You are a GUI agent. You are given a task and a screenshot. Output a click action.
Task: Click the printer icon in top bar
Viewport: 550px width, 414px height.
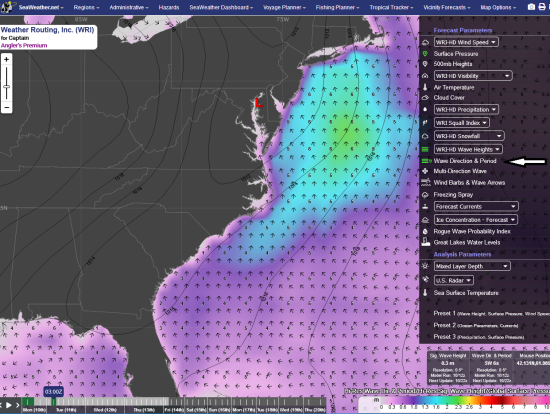[542, 7]
